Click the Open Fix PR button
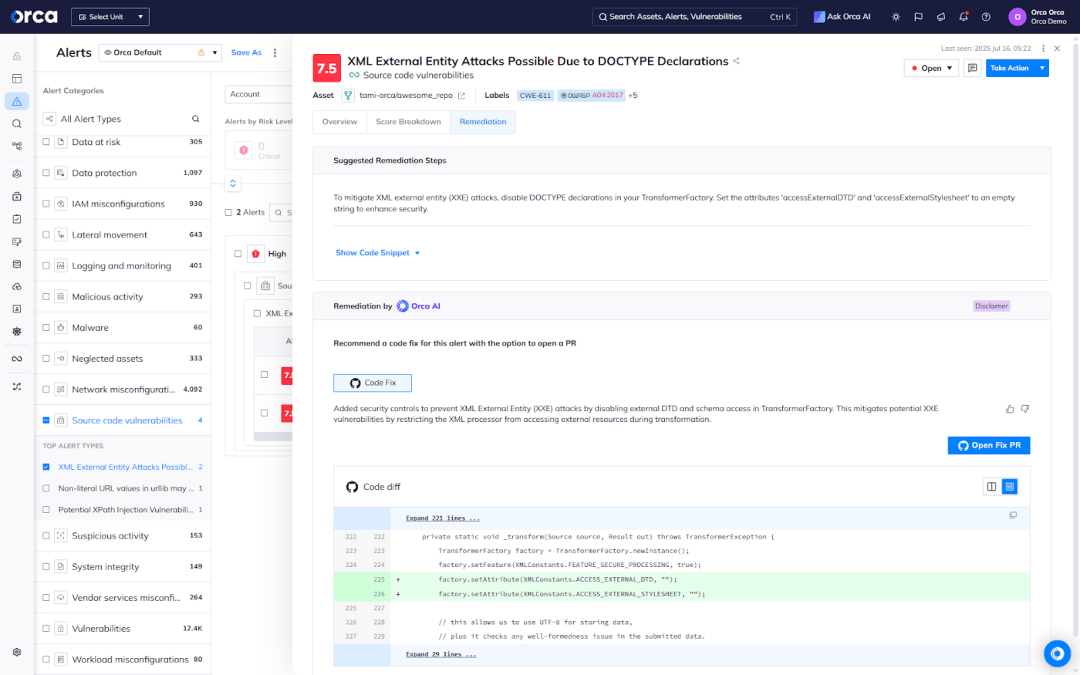 (x=989, y=446)
